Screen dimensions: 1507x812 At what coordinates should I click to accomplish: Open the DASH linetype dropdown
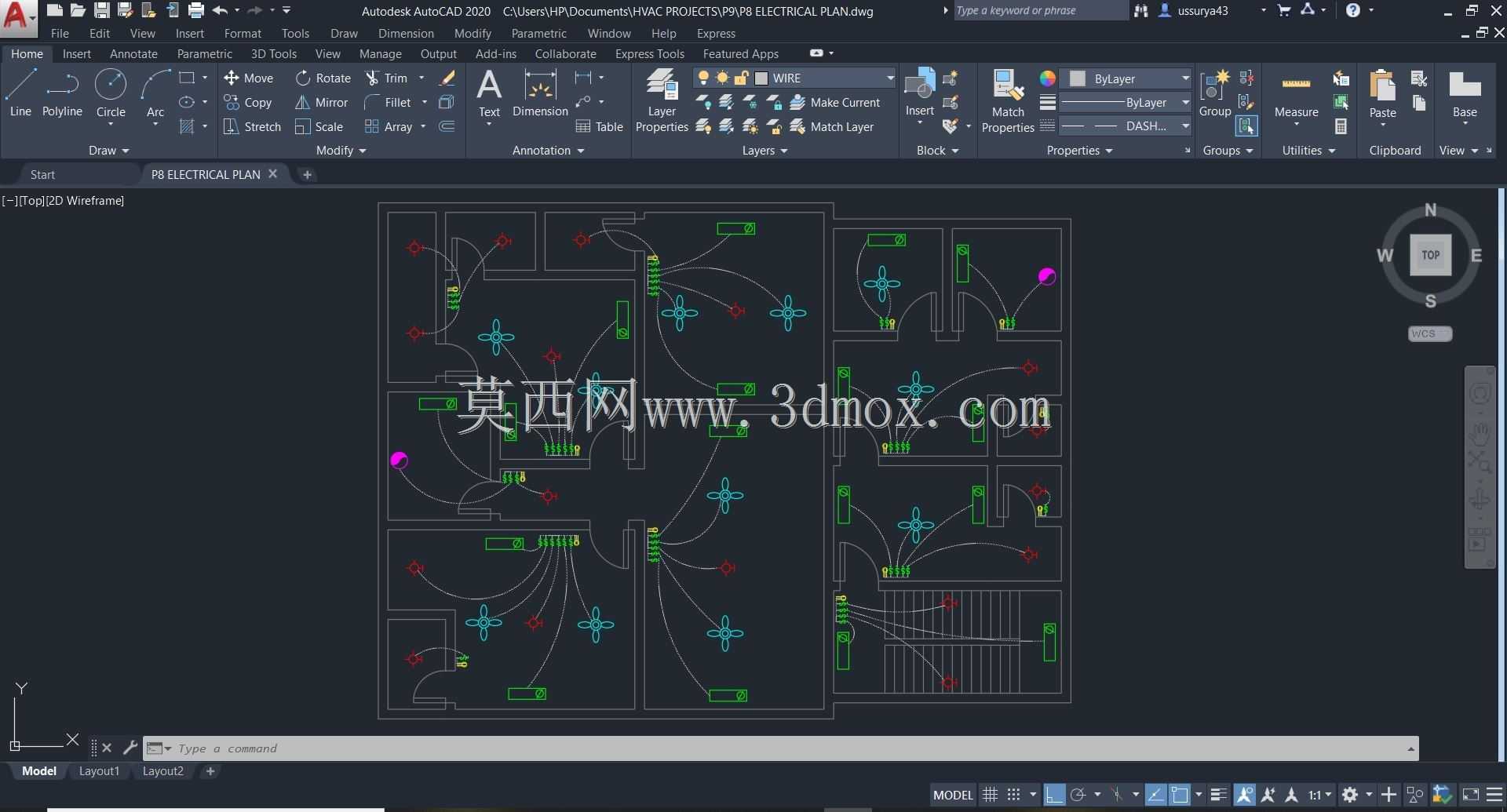pyautogui.click(x=1185, y=126)
